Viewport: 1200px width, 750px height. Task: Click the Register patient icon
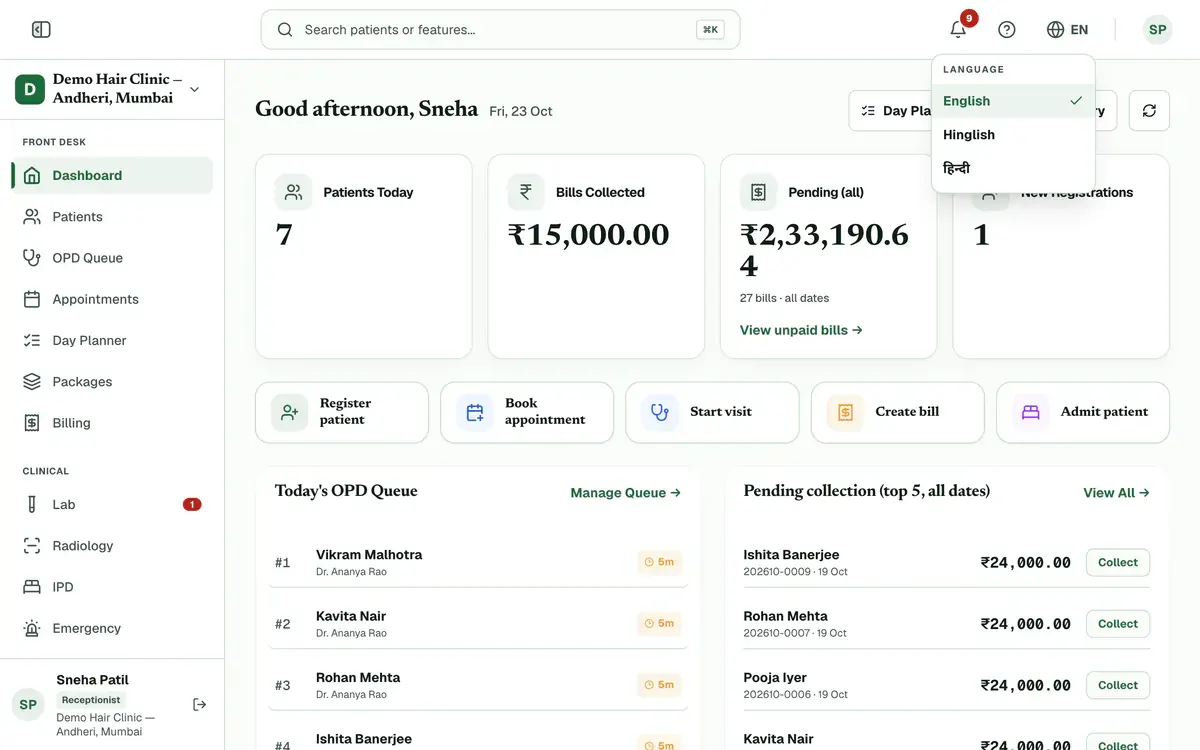coord(290,412)
